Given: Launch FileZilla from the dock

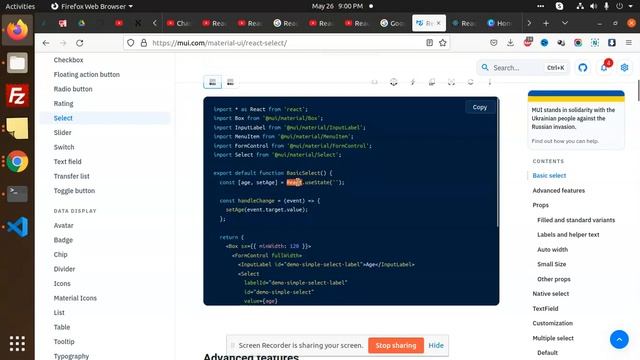Looking at the screenshot, I should click(17, 96).
